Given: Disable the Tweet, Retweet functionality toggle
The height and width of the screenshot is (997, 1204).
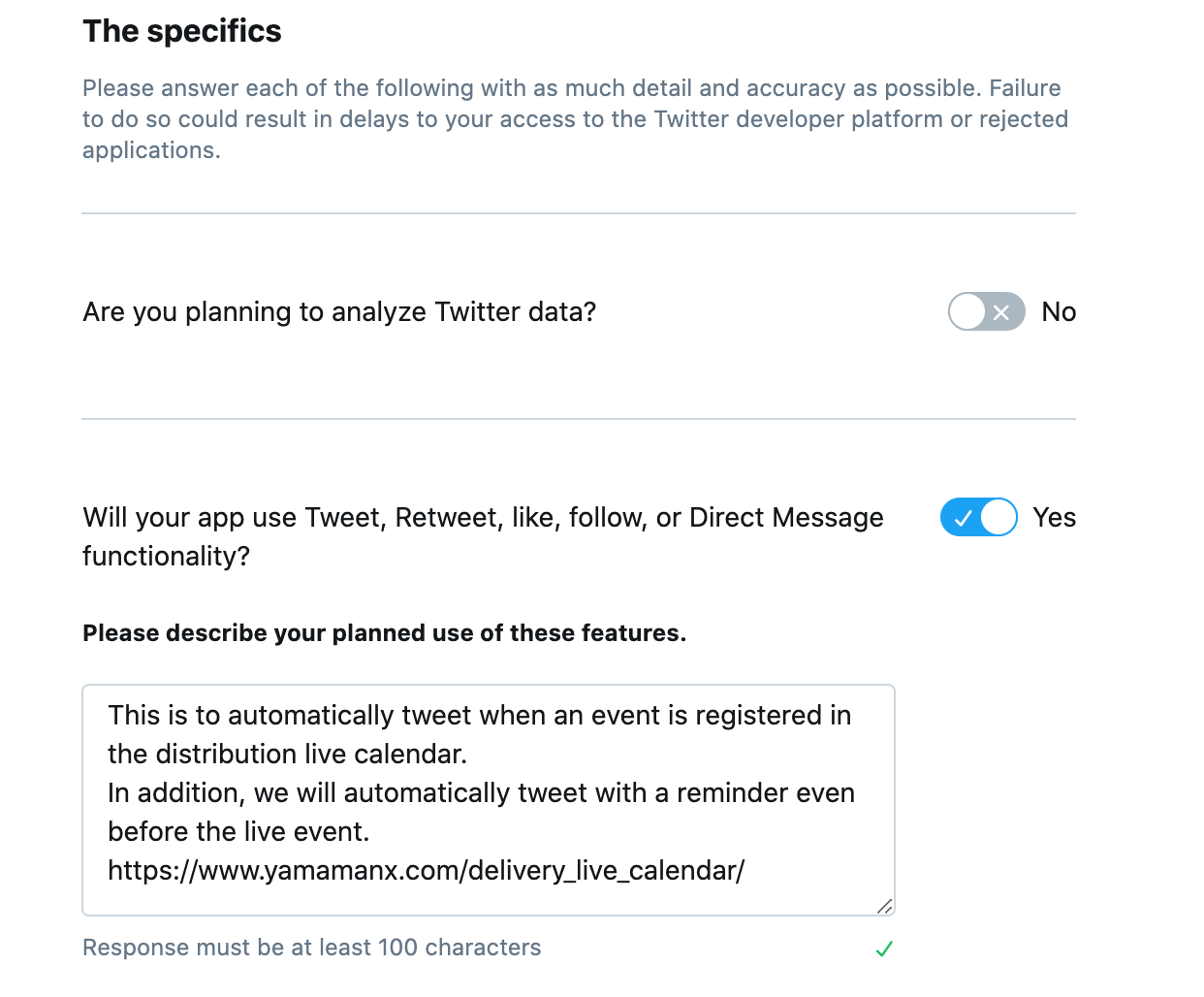Looking at the screenshot, I should [978, 517].
